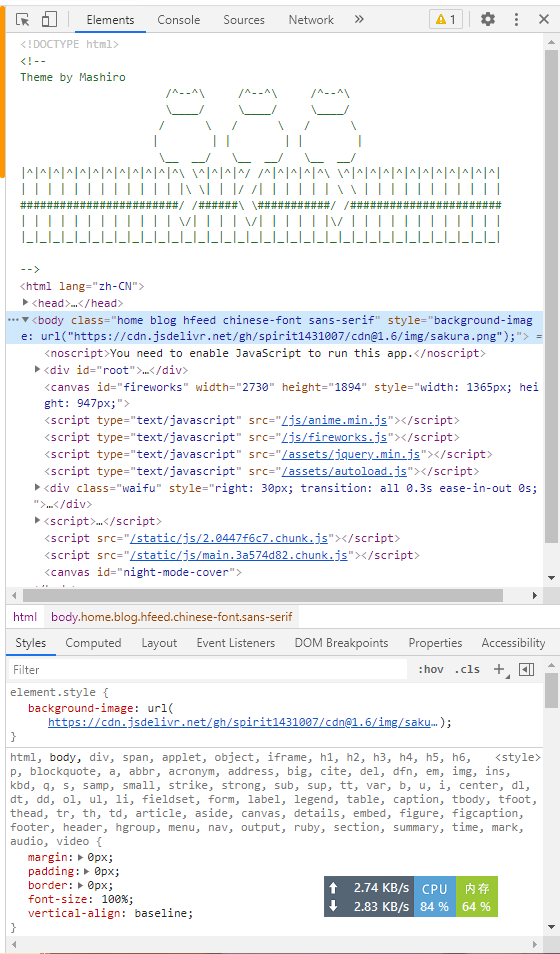Open the Computed styles tab
This screenshot has height=954, width=560.
pos(93,643)
